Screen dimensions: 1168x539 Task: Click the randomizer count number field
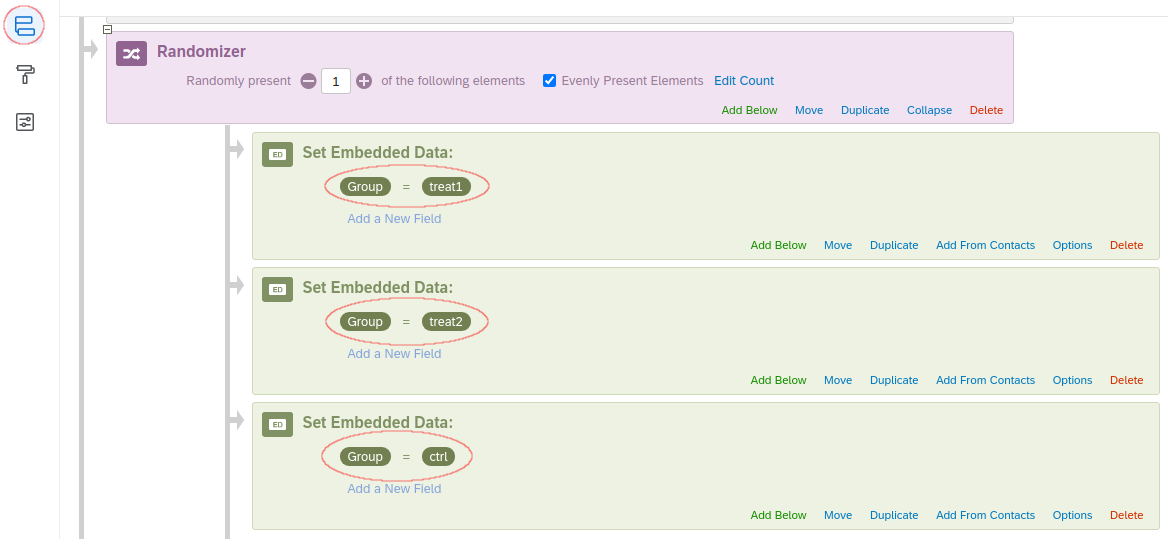click(x=336, y=81)
